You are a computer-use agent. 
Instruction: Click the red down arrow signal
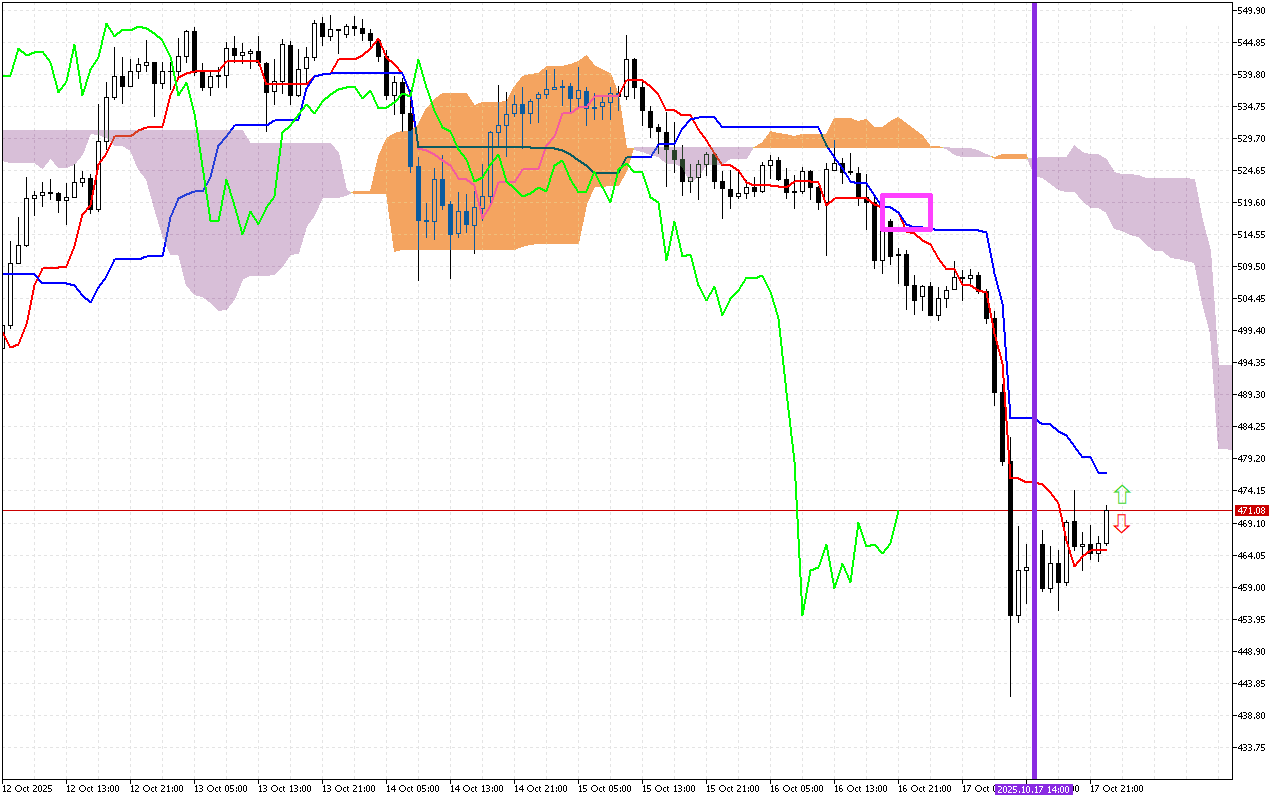[x=1122, y=523]
